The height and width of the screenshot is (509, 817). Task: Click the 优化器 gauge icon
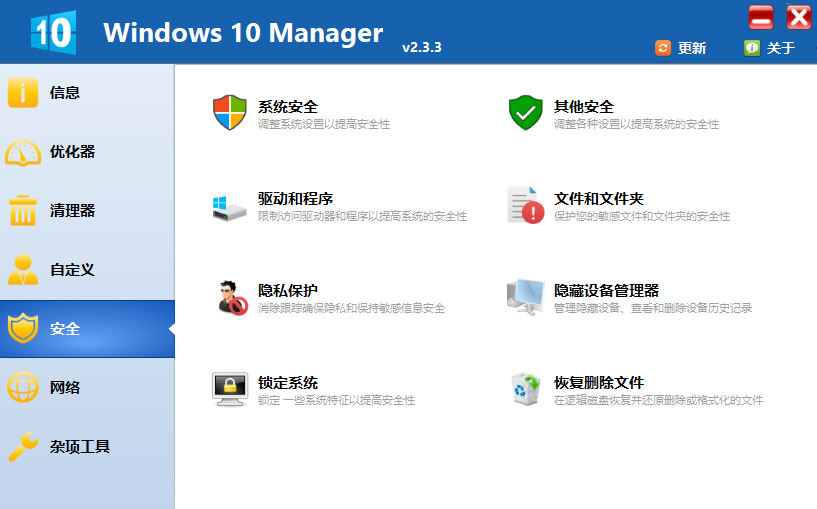[23, 152]
